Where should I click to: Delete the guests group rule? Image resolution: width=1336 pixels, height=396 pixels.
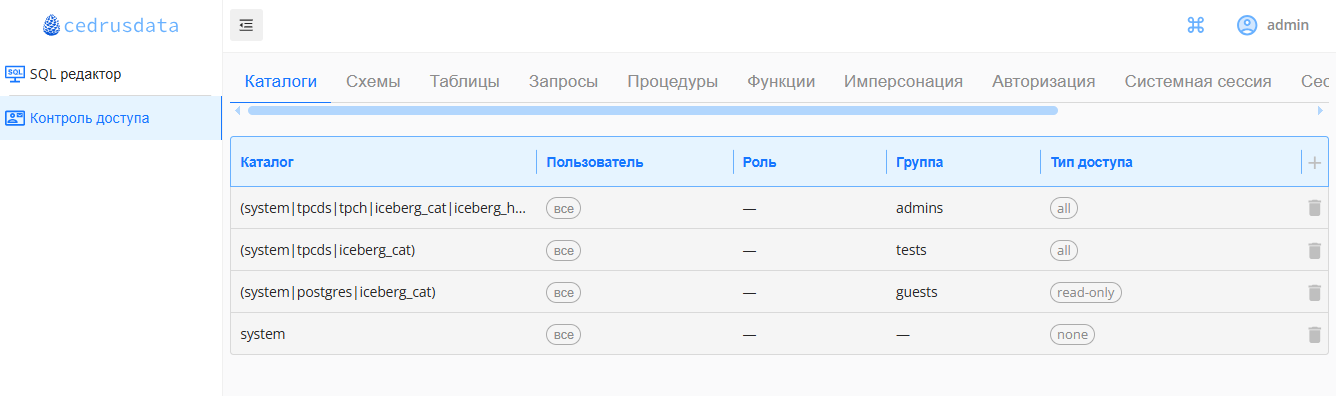tap(1314, 292)
